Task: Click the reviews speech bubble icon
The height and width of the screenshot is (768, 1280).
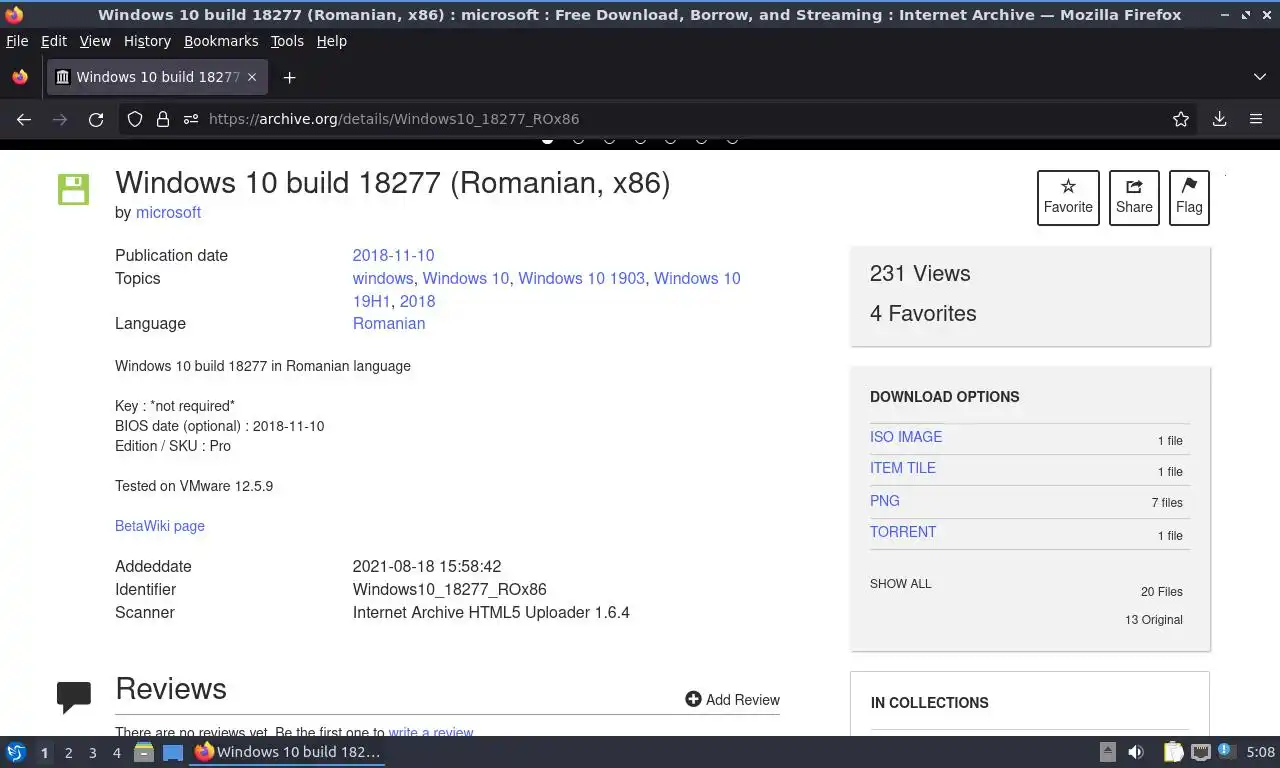Action: (74, 697)
